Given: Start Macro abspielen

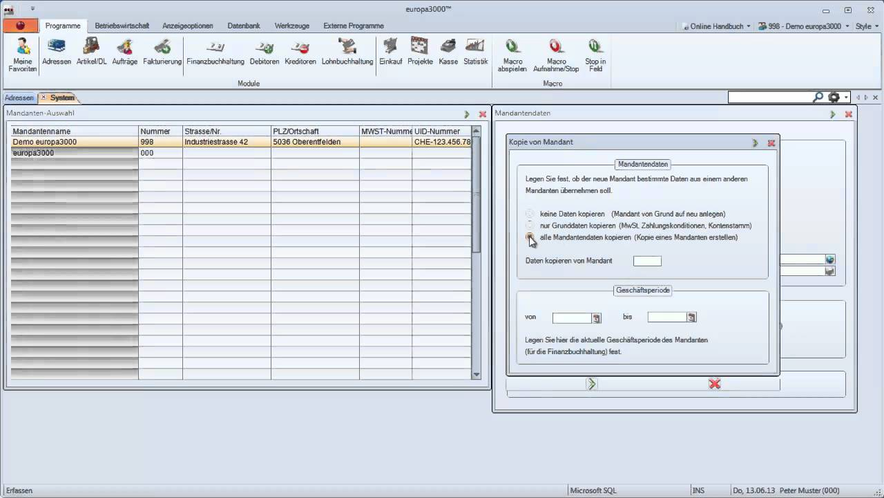Looking at the screenshot, I should pyautogui.click(x=512, y=51).
